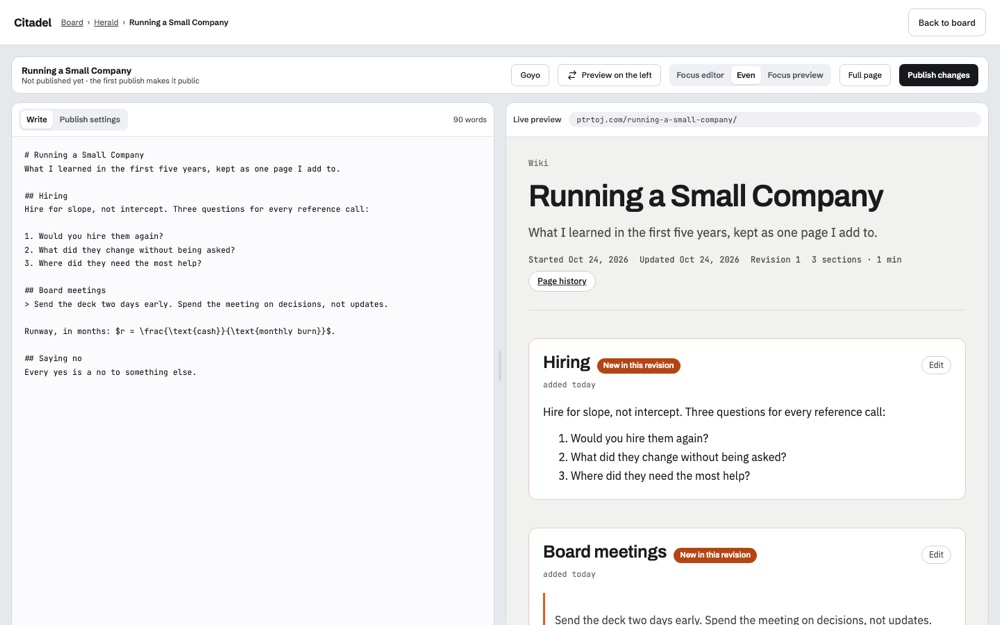The width and height of the screenshot is (1000, 625).
Task: Click the pane divider handle between editor and preview
Action: pos(499,366)
